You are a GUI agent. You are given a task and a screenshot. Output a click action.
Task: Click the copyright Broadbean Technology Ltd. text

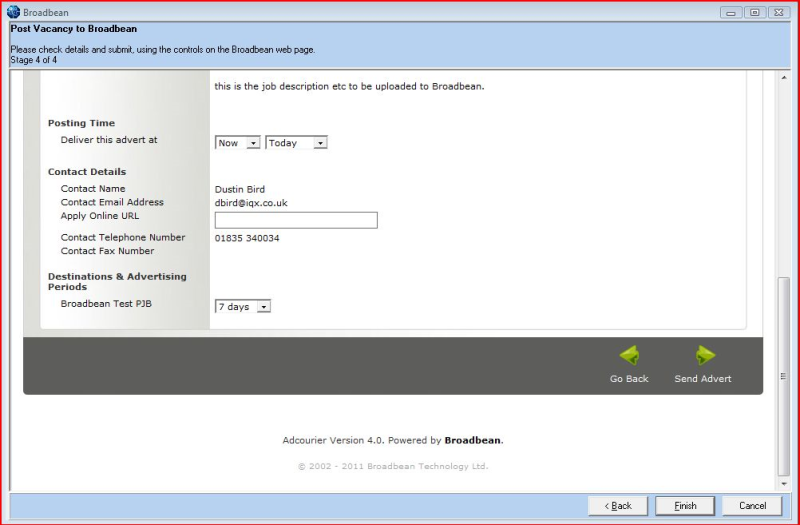tap(393, 466)
